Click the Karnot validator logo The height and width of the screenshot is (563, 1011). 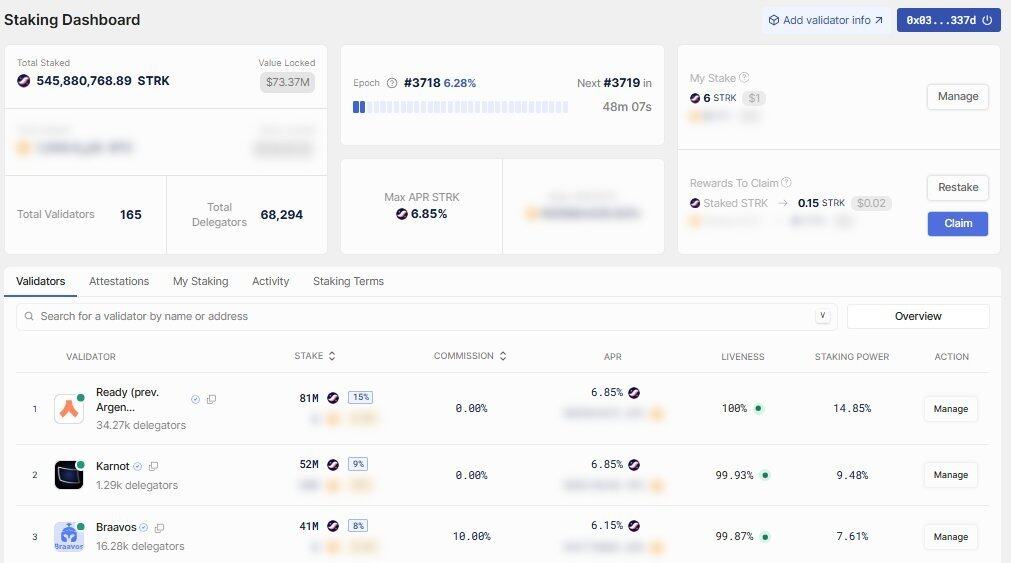[69, 475]
